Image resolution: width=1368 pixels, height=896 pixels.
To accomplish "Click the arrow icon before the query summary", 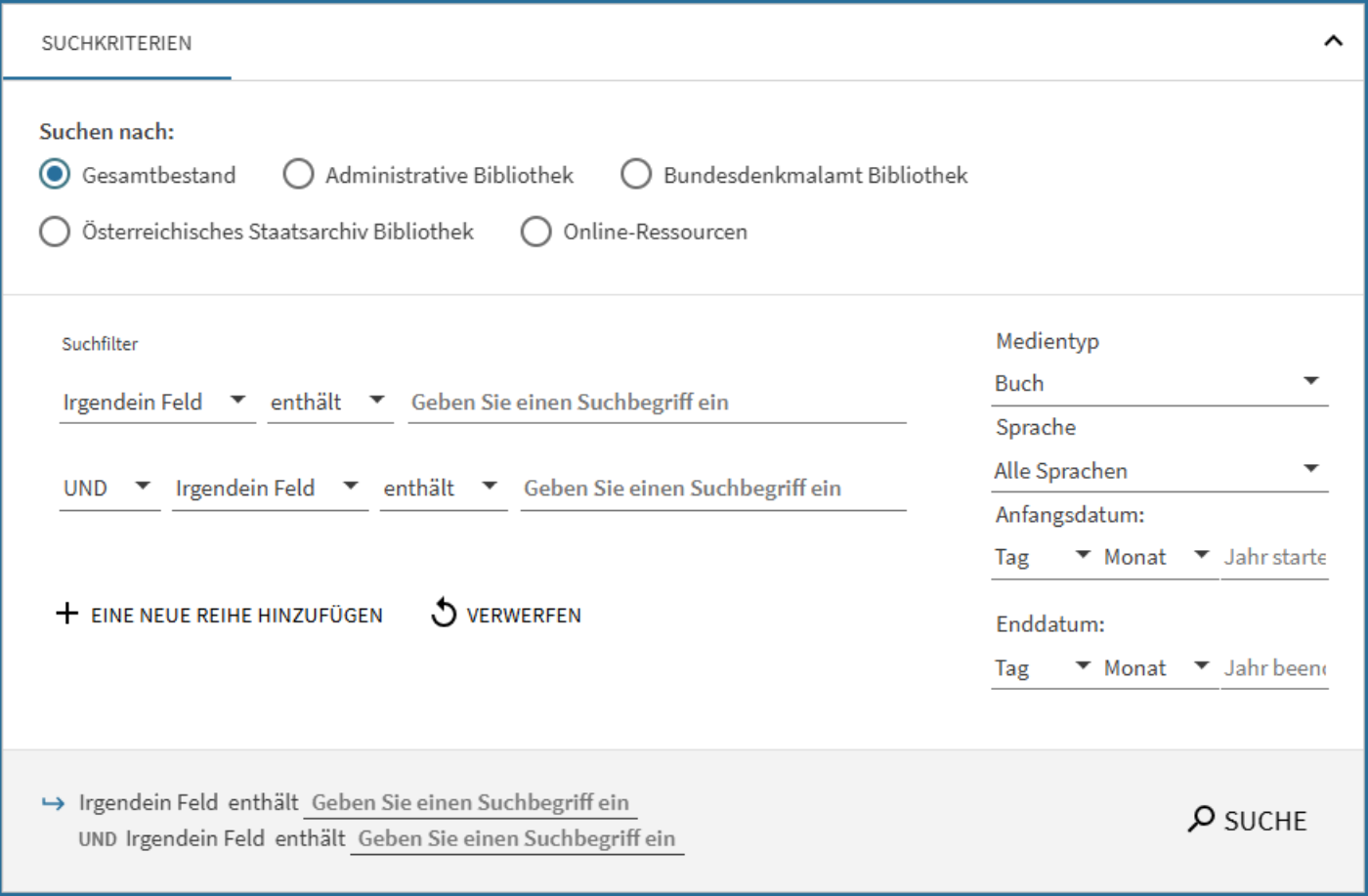I will tap(53, 802).
